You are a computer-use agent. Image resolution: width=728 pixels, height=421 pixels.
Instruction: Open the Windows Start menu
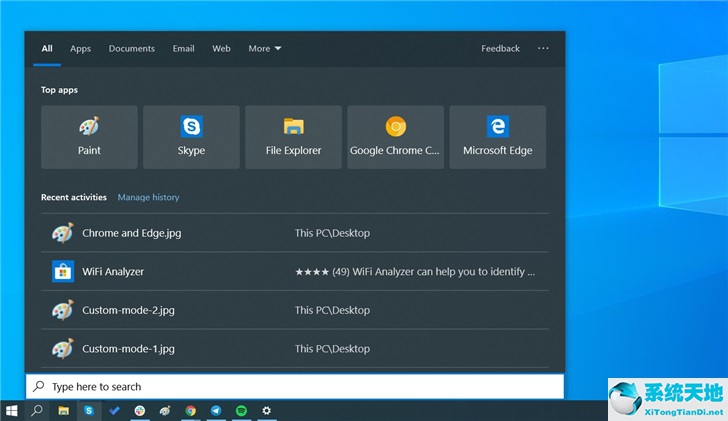(x=12, y=410)
